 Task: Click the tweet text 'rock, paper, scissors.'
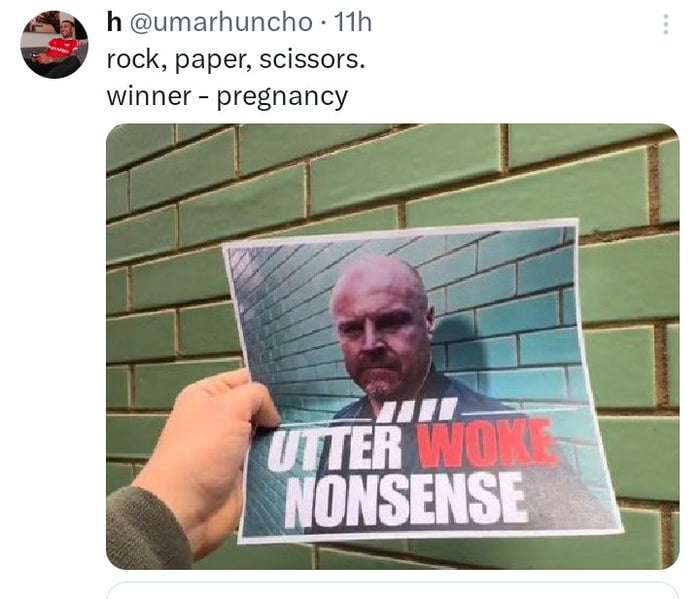pyautogui.click(x=236, y=59)
